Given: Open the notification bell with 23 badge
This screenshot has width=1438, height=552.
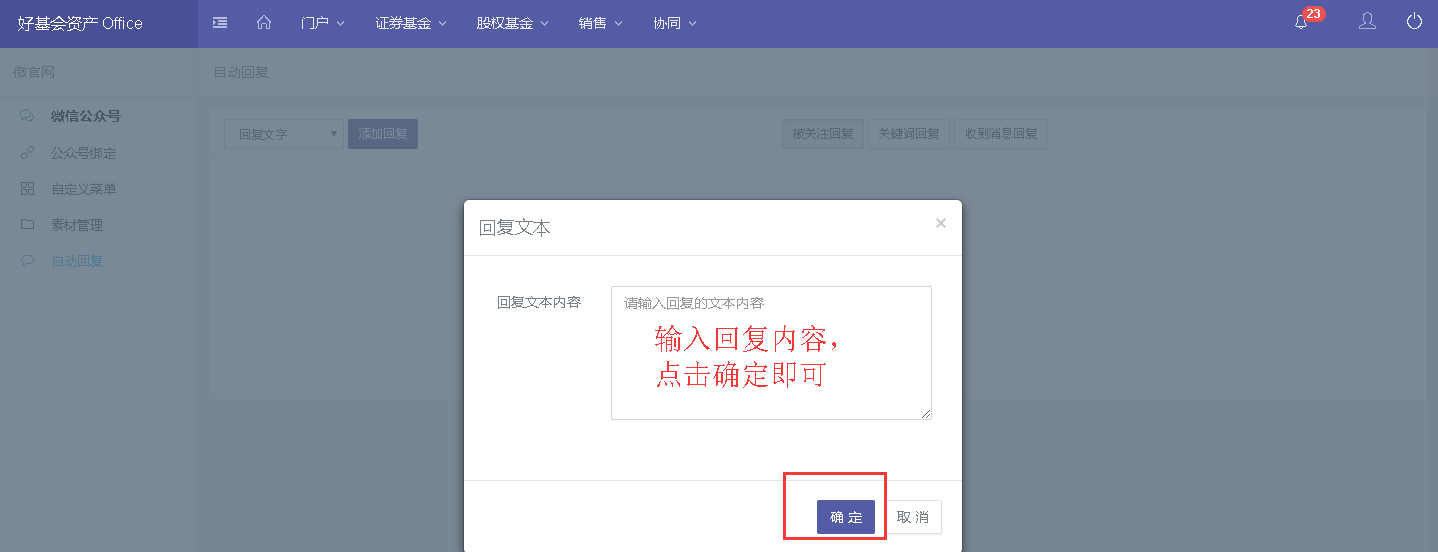Looking at the screenshot, I should [x=1302, y=22].
